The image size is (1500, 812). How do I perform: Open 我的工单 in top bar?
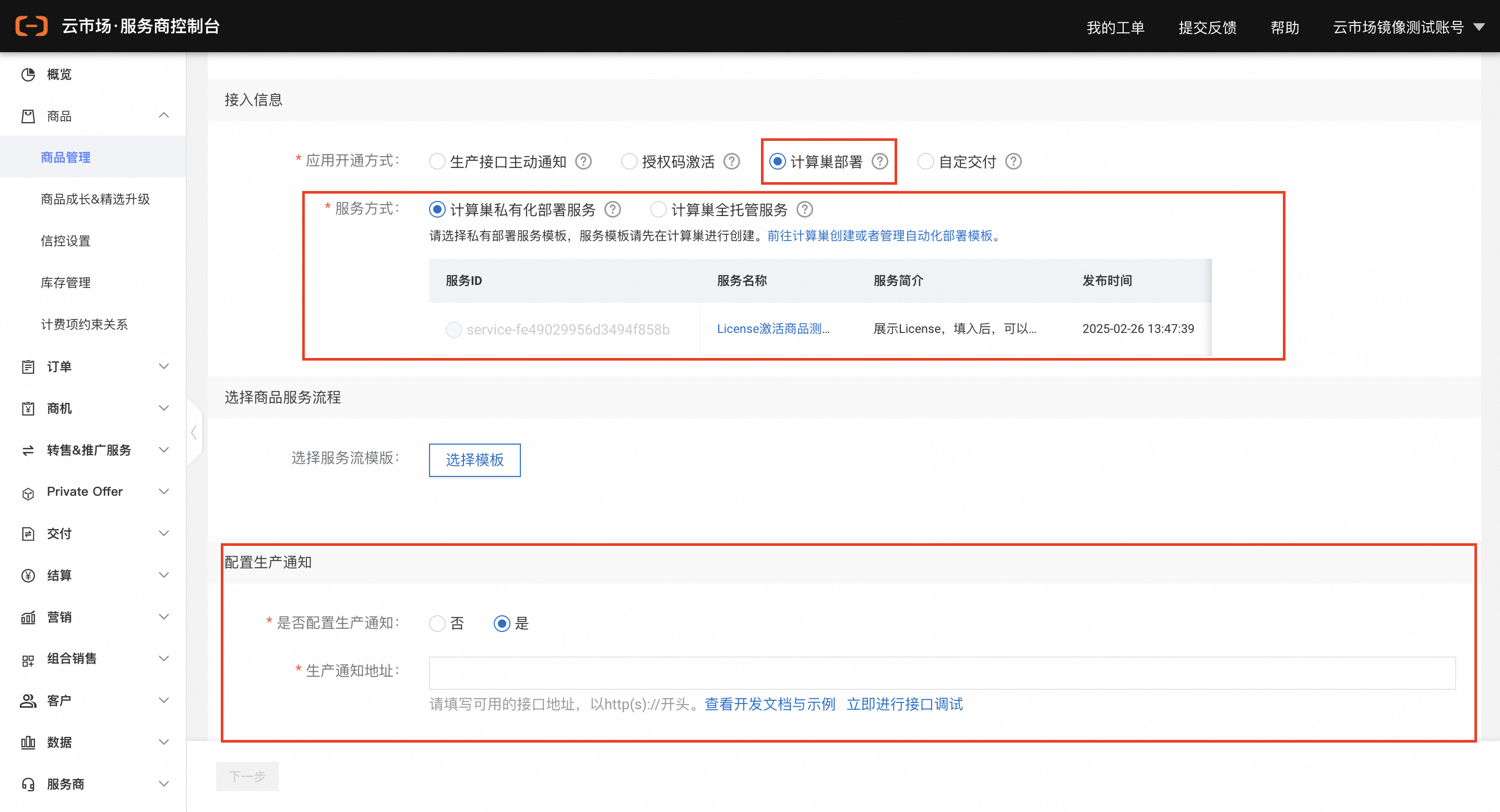pyautogui.click(x=1115, y=27)
